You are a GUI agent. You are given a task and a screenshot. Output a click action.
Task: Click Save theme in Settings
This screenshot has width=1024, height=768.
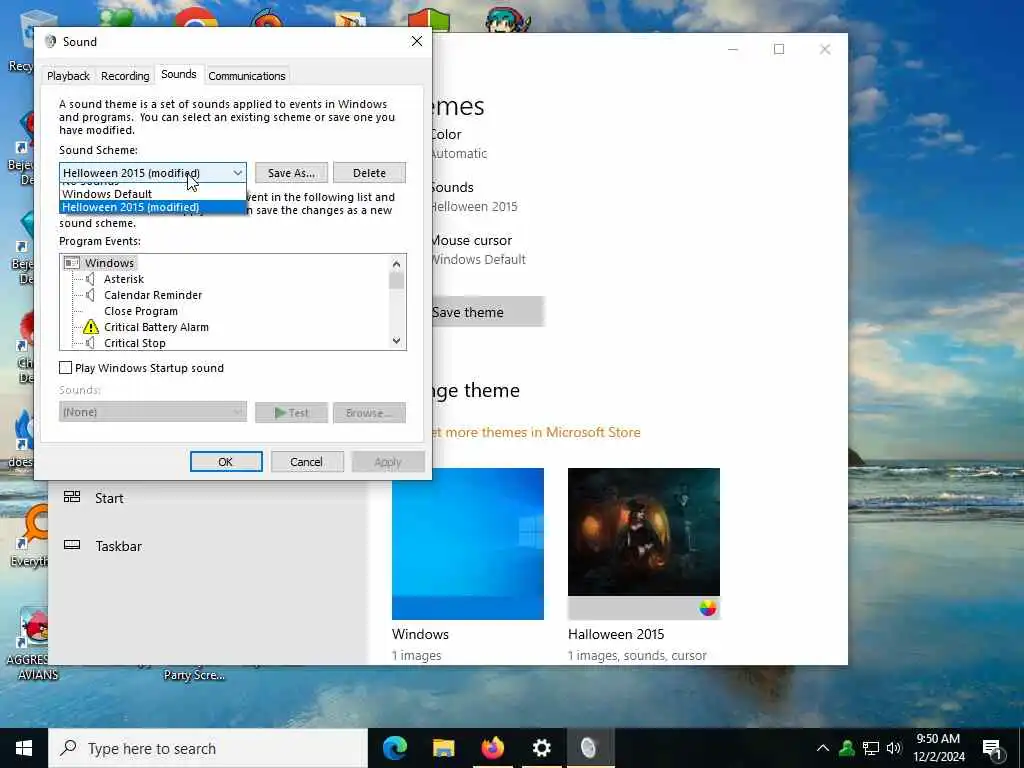487,312
